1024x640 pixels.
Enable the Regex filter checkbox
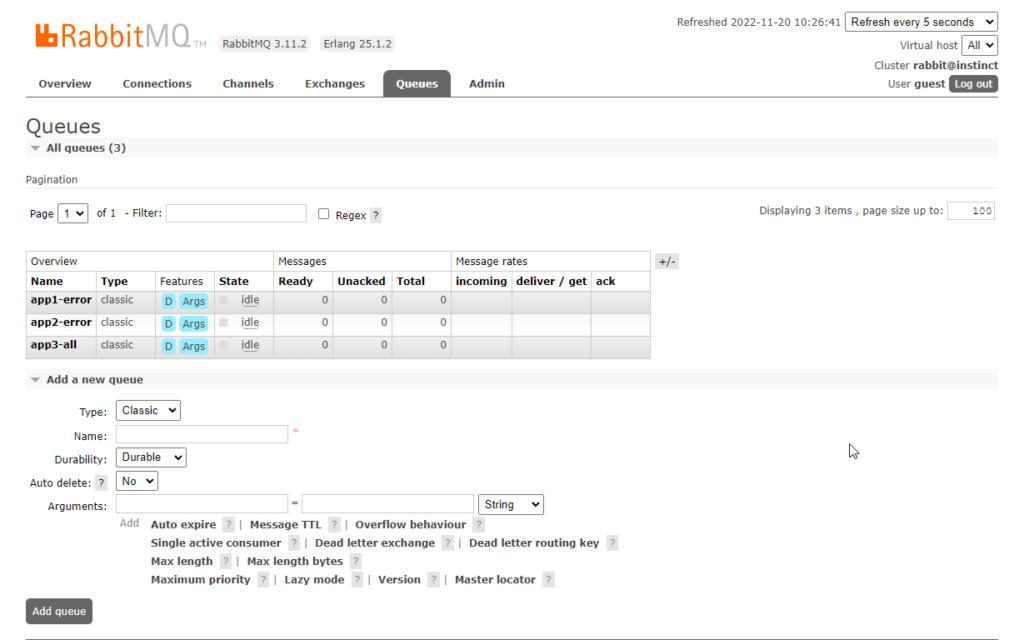[x=324, y=213]
